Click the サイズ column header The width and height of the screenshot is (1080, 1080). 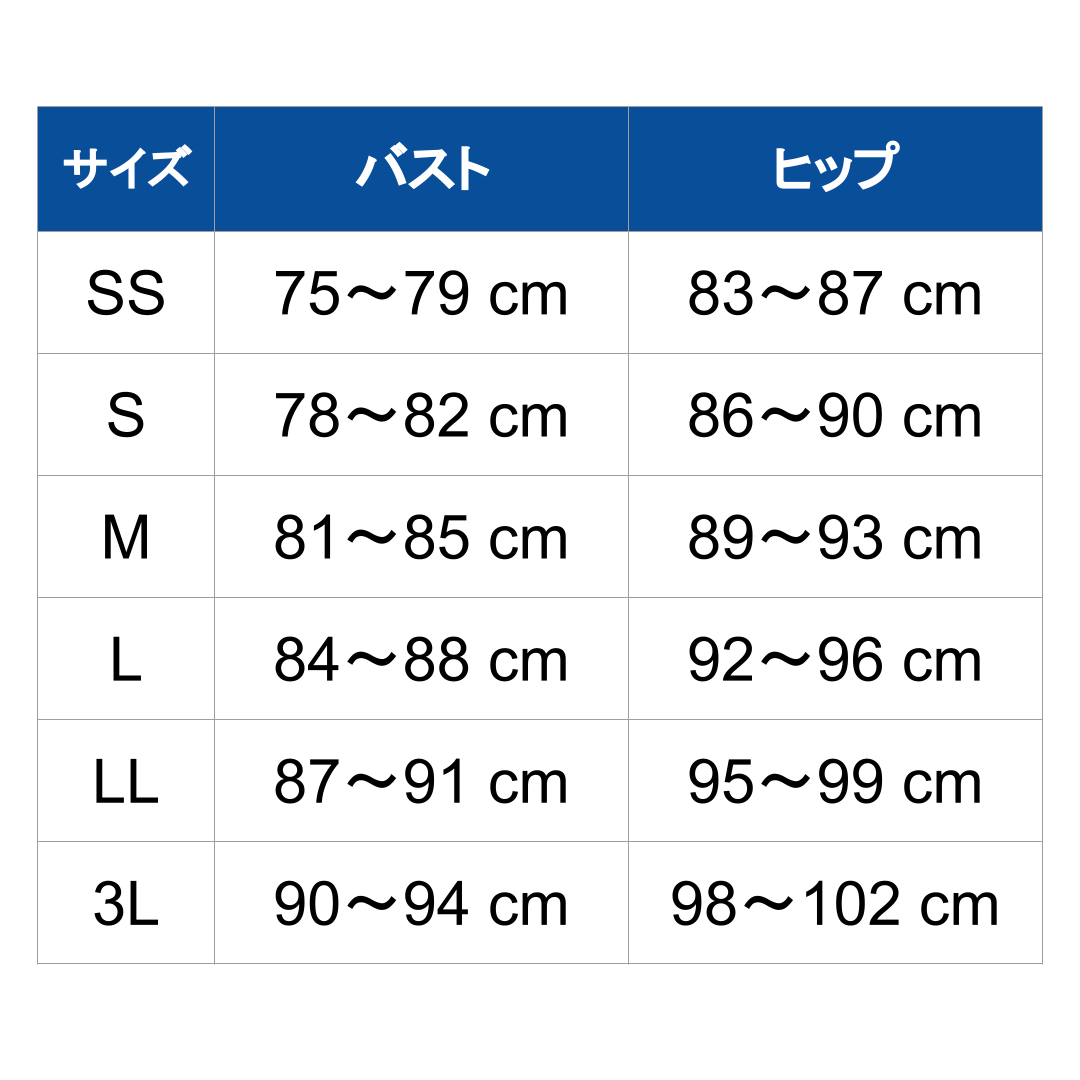point(126,169)
